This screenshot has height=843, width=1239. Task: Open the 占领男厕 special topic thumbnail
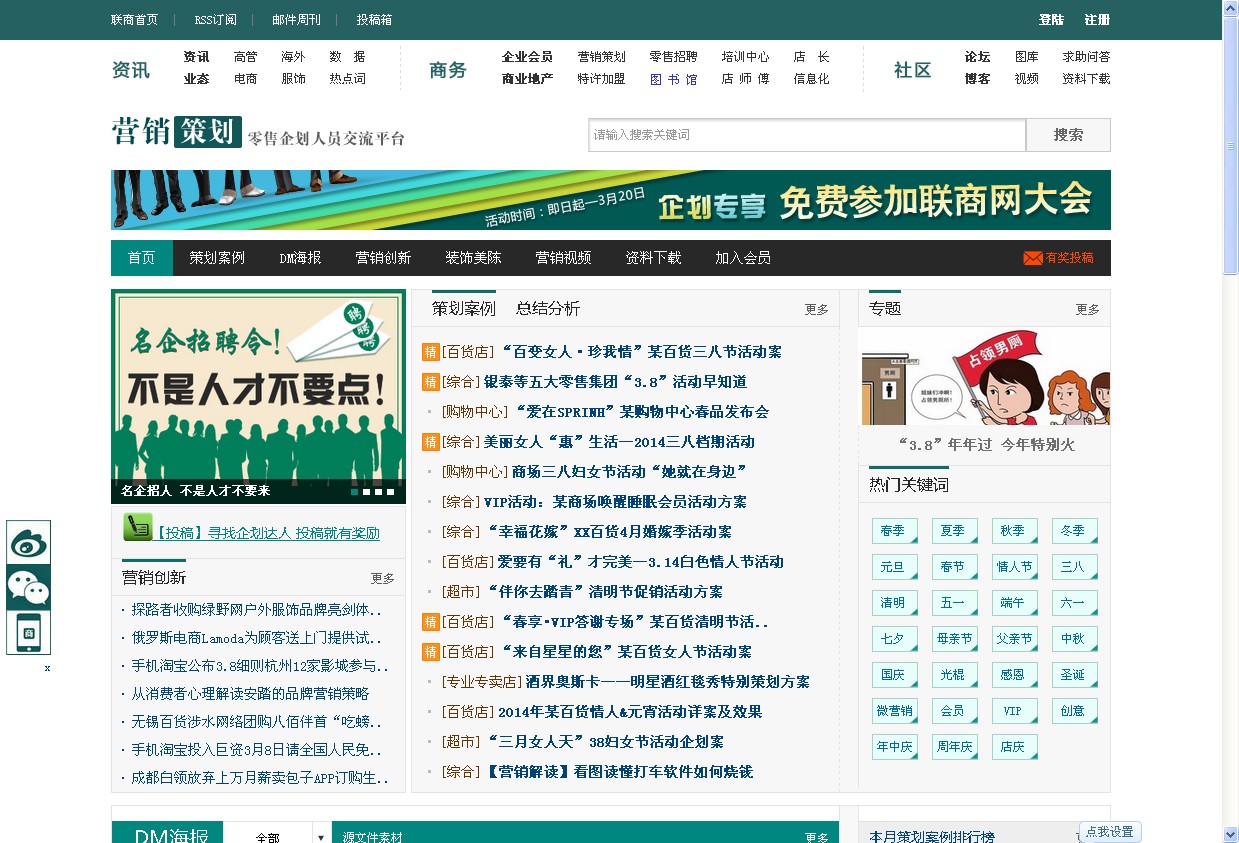(984, 378)
